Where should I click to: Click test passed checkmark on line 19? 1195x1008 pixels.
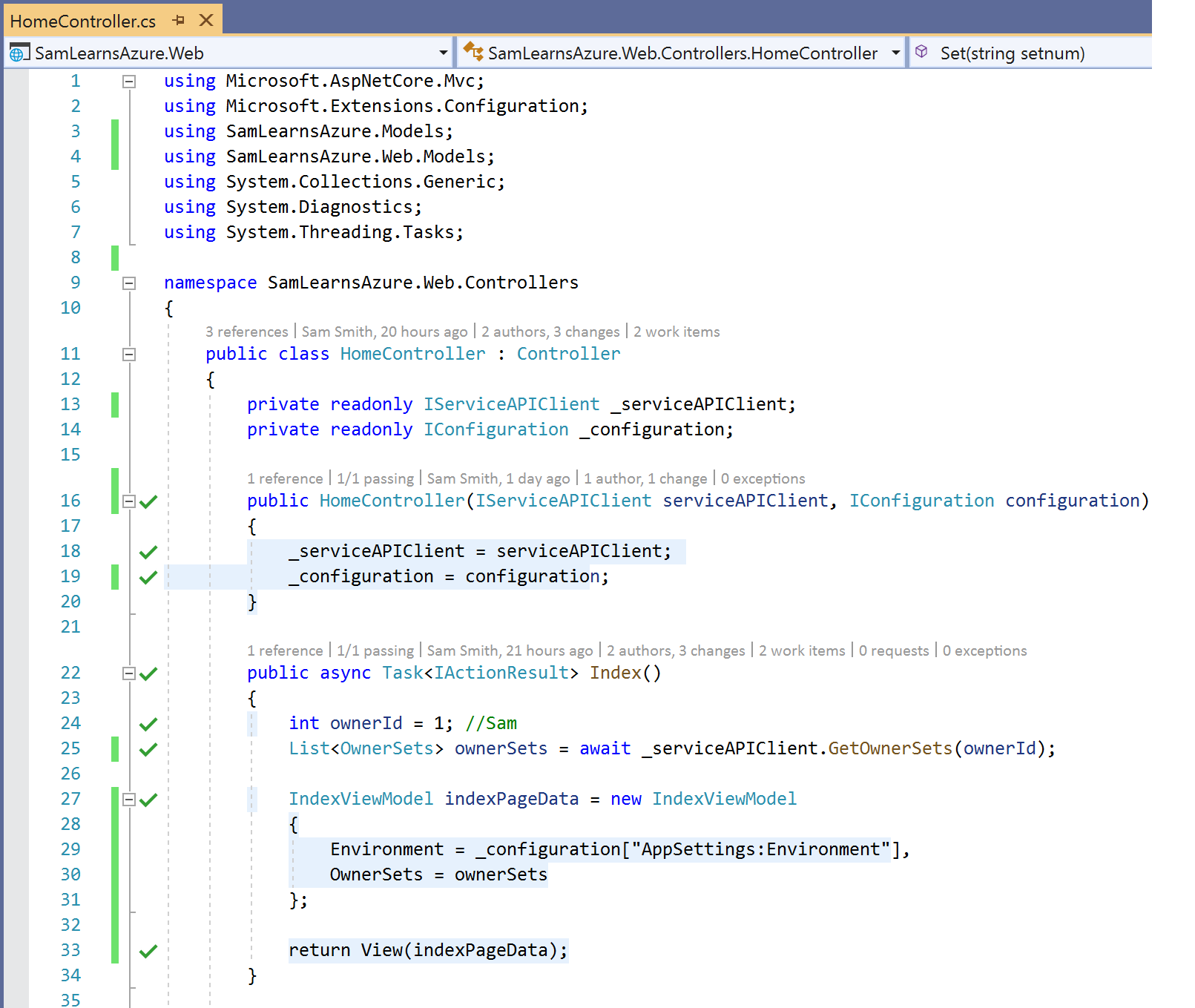[148, 578]
